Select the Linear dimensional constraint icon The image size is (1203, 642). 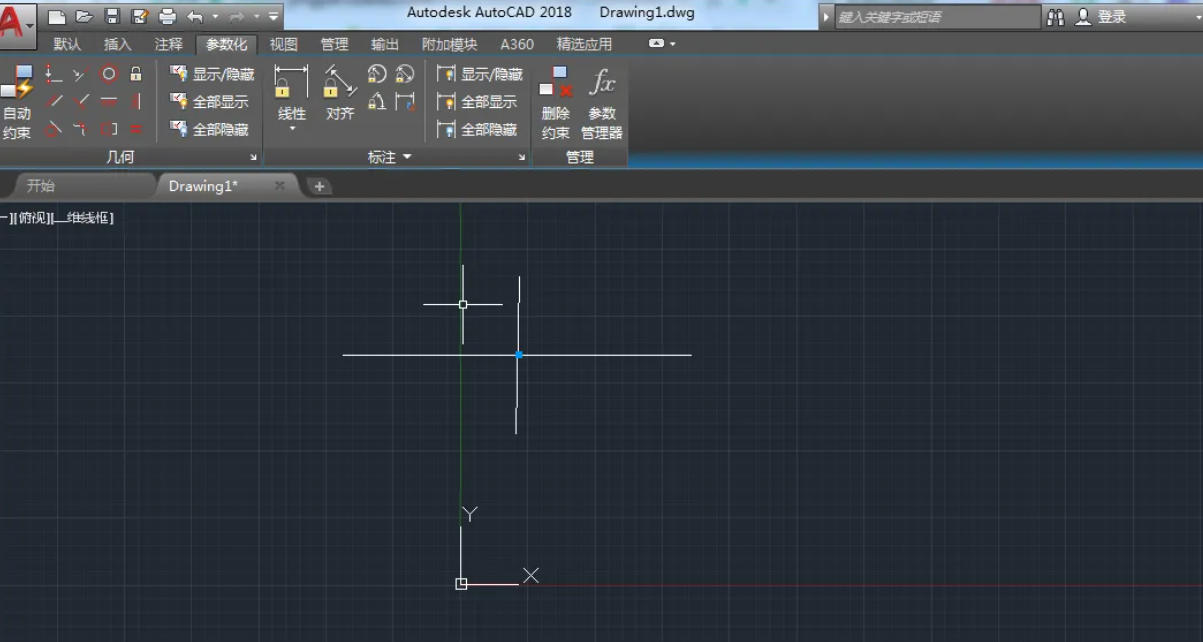click(x=291, y=82)
